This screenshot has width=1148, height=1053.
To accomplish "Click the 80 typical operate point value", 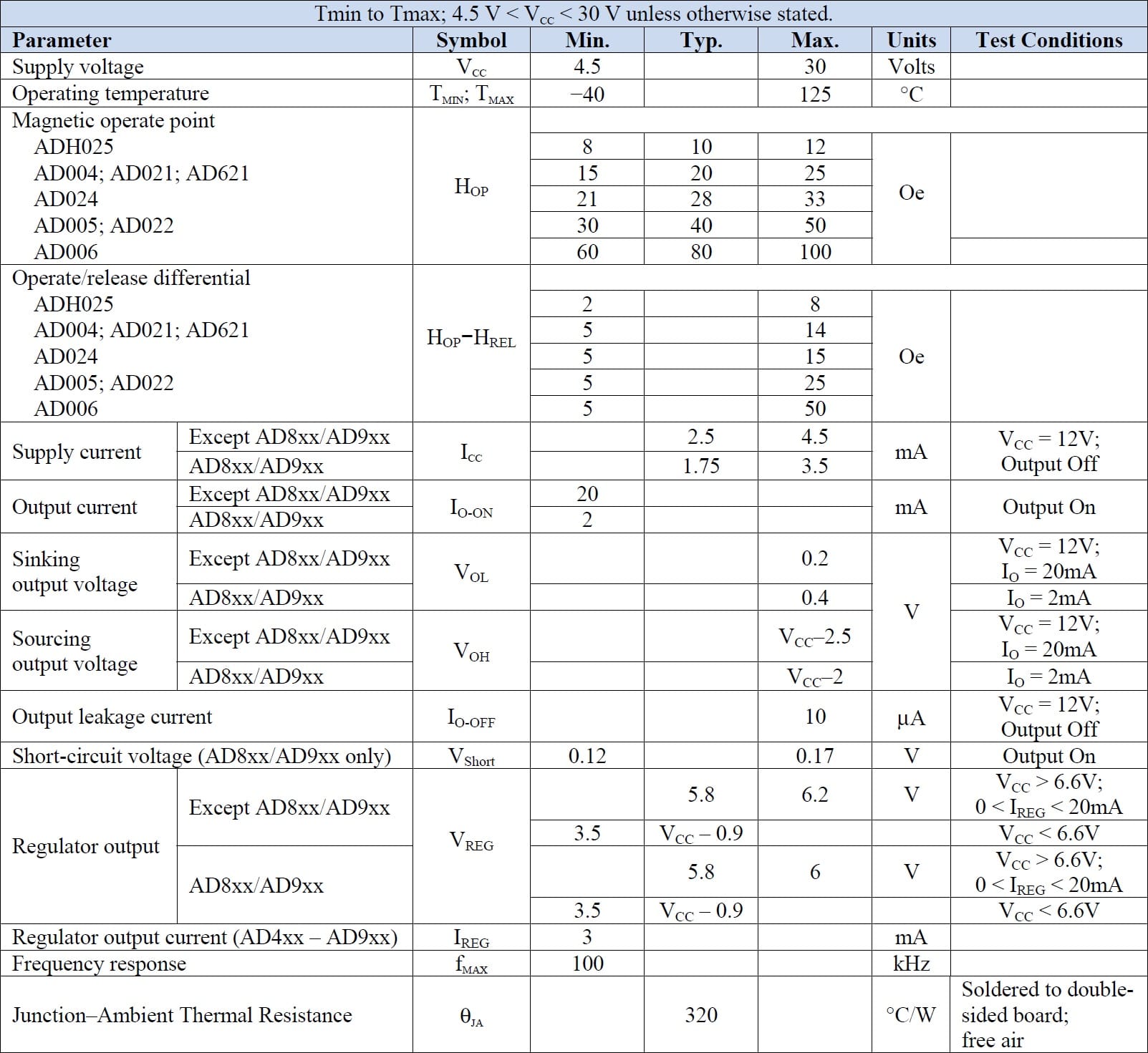I will point(701,252).
